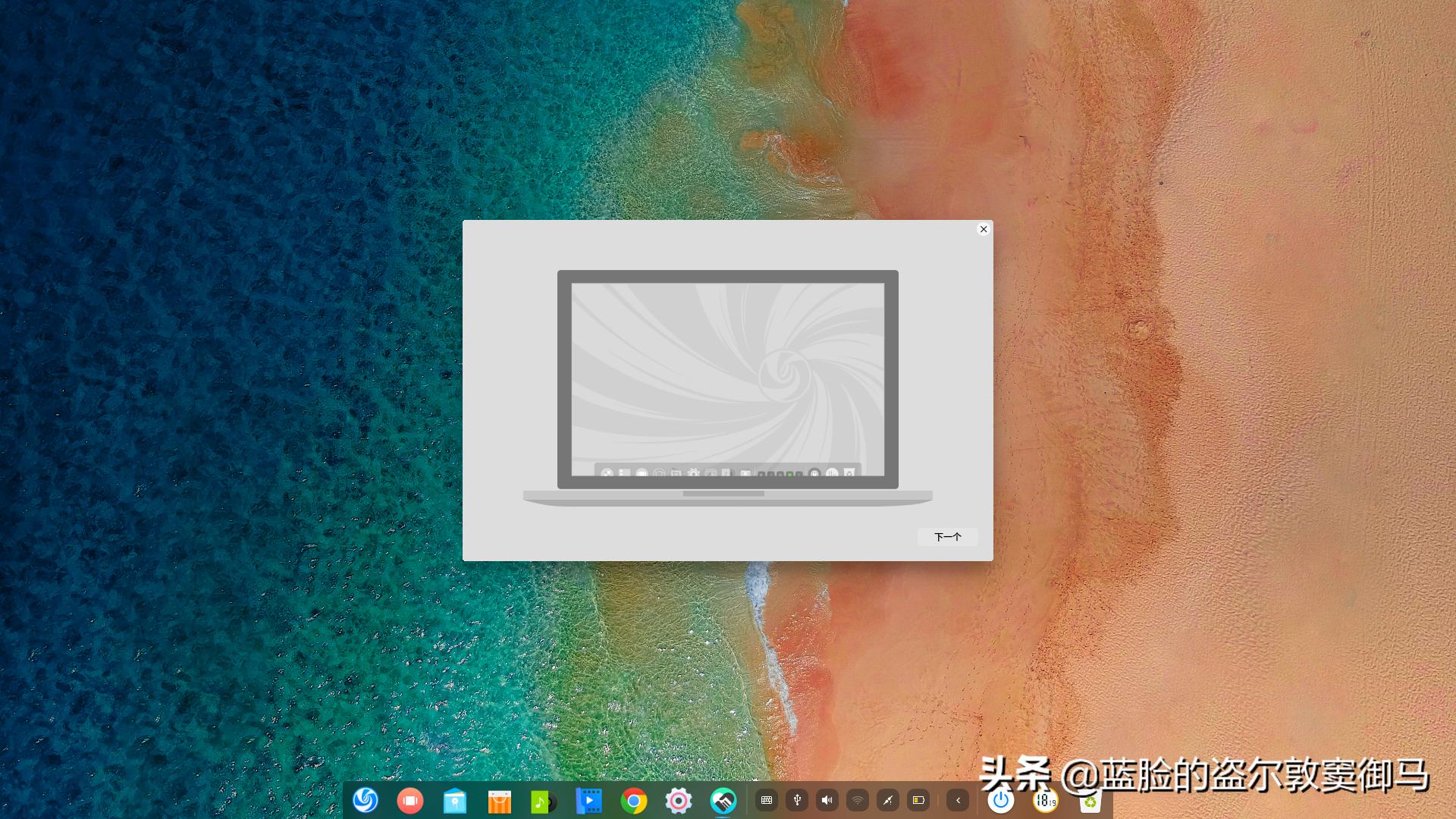This screenshot has width=1456, height=819.
Task: Click the USB device tray indicator
Action: tap(796, 800)
